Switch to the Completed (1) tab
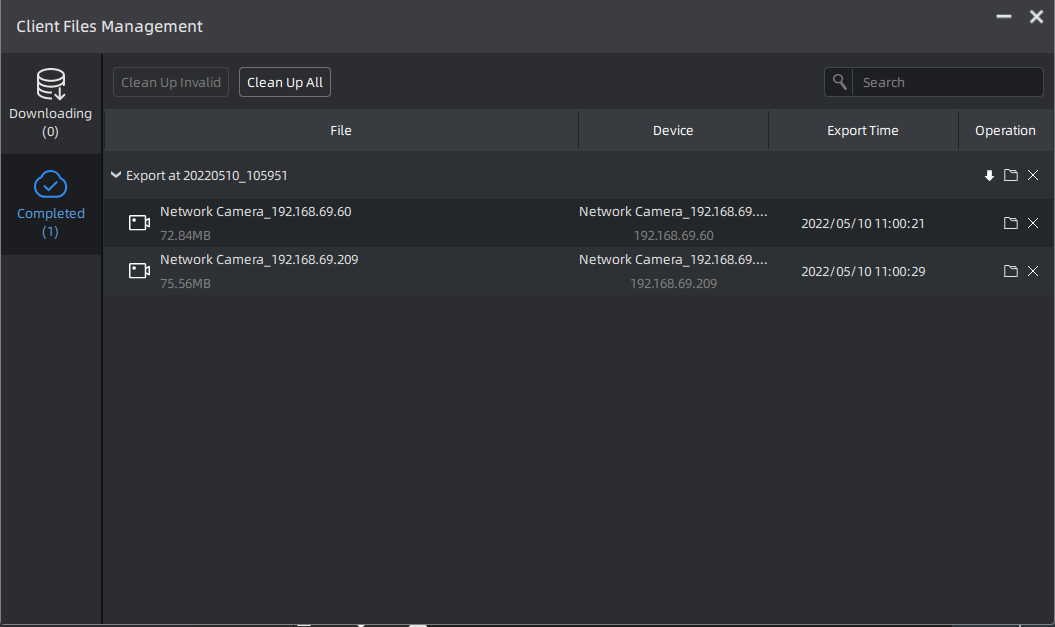 [51, 204]
